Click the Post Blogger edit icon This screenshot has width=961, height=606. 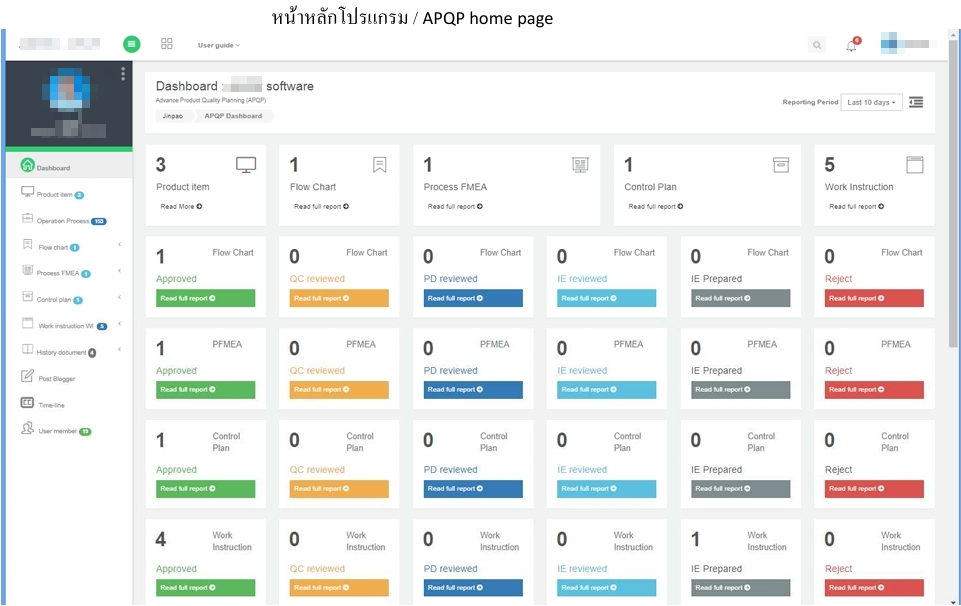pyautogui.click(x=28, y=377)
